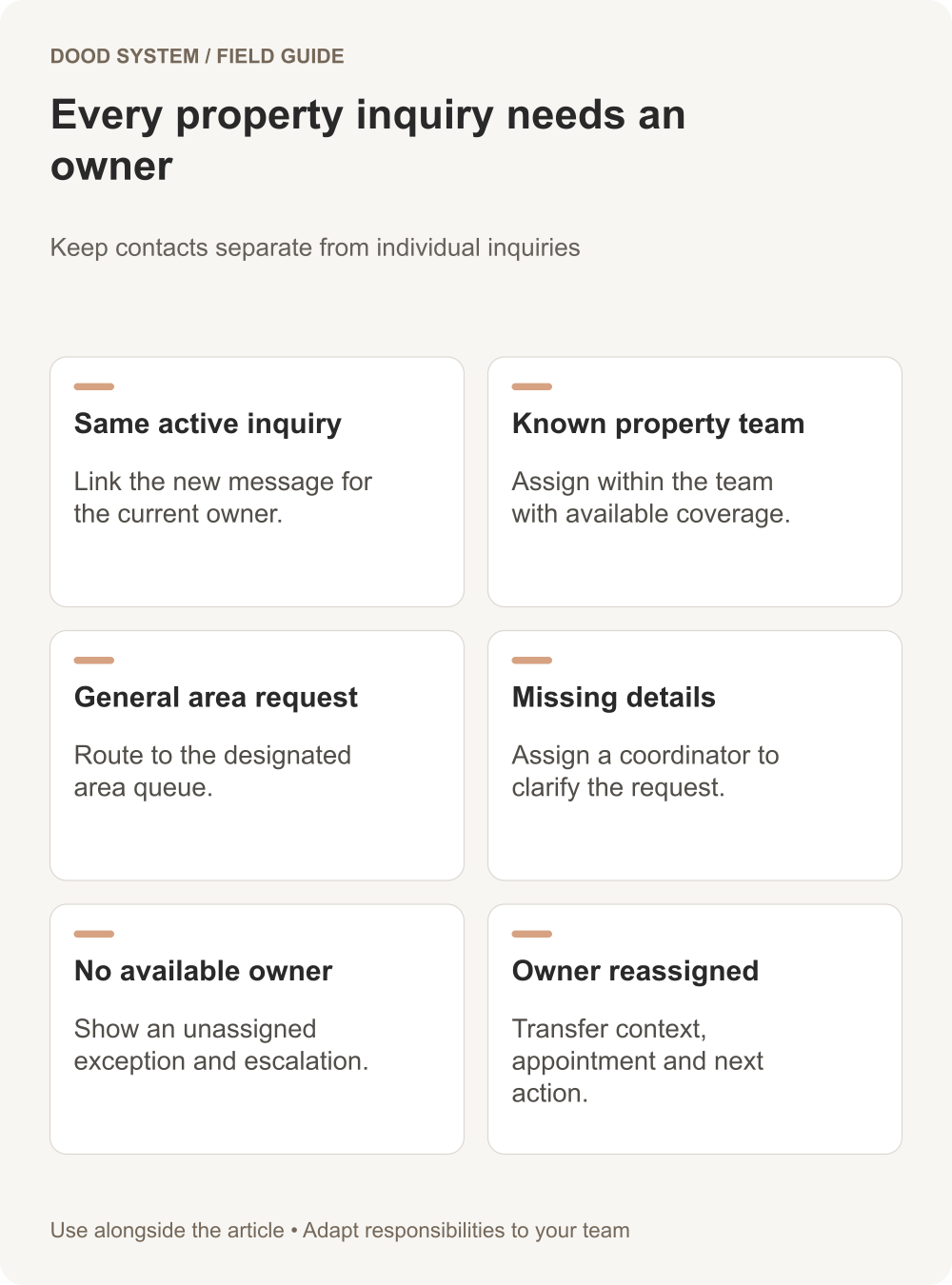Click the accent bar above Owner reassigned
Viewport: 952px width, 1285px height.
tap(532, 934)
